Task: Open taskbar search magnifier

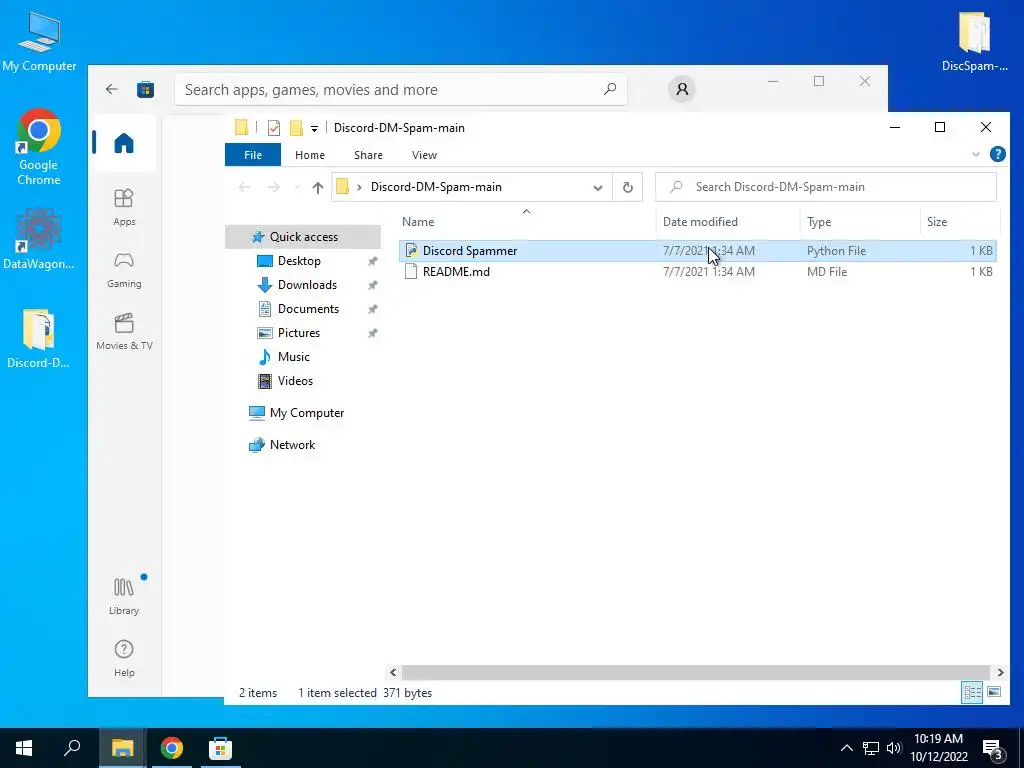Action: pyautogui.click(x=72, y=748)
